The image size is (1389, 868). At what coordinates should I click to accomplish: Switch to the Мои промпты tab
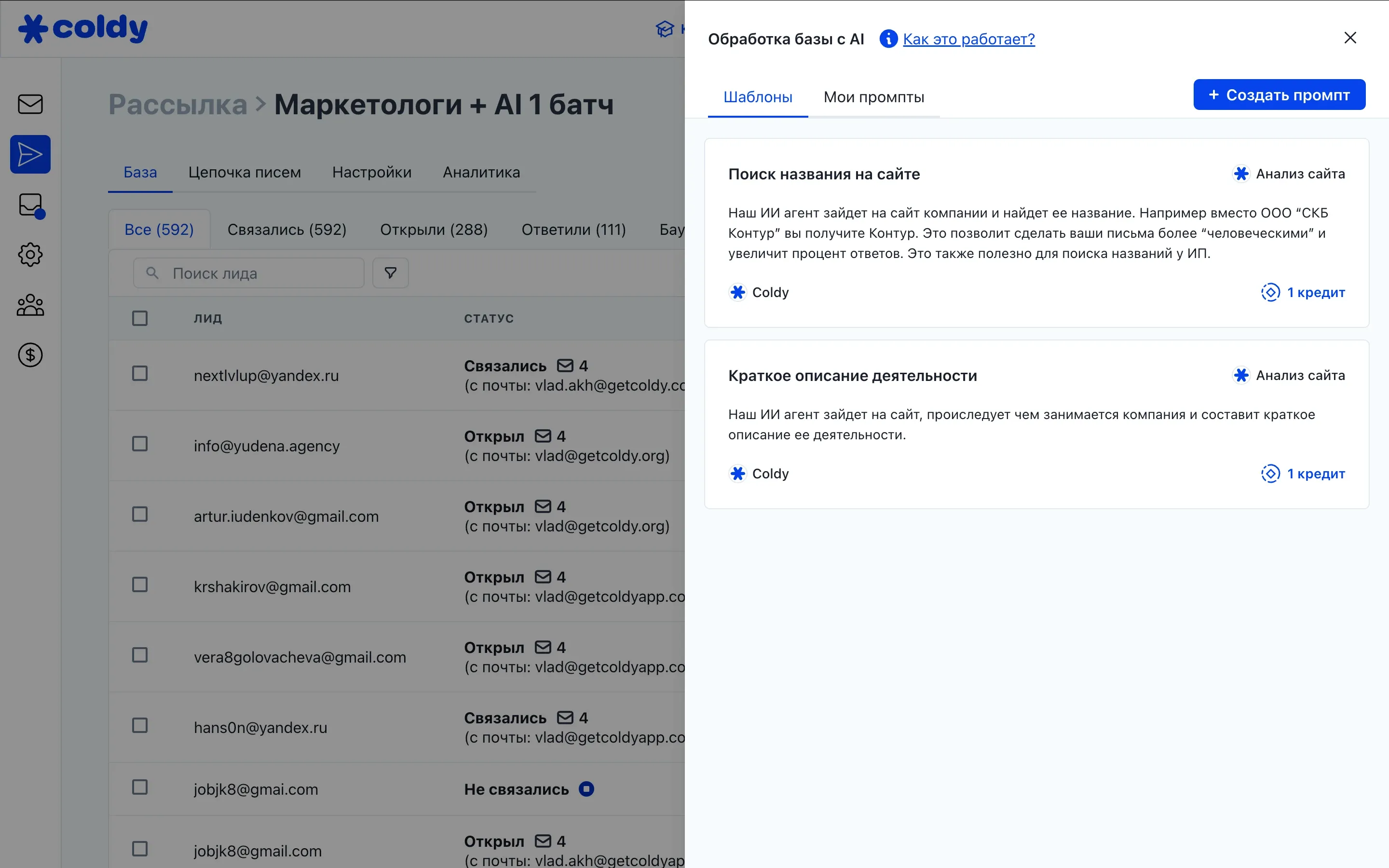coord(873,97)
